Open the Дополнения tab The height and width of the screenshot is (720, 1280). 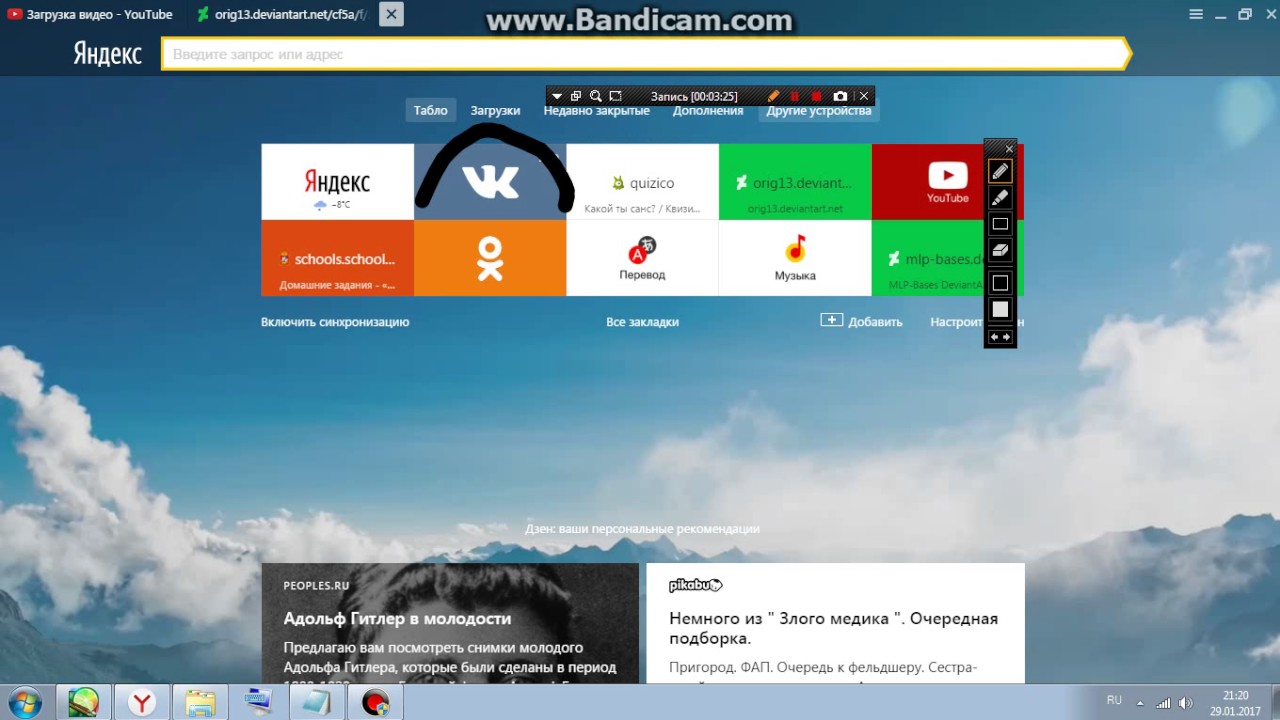[708, 111]
